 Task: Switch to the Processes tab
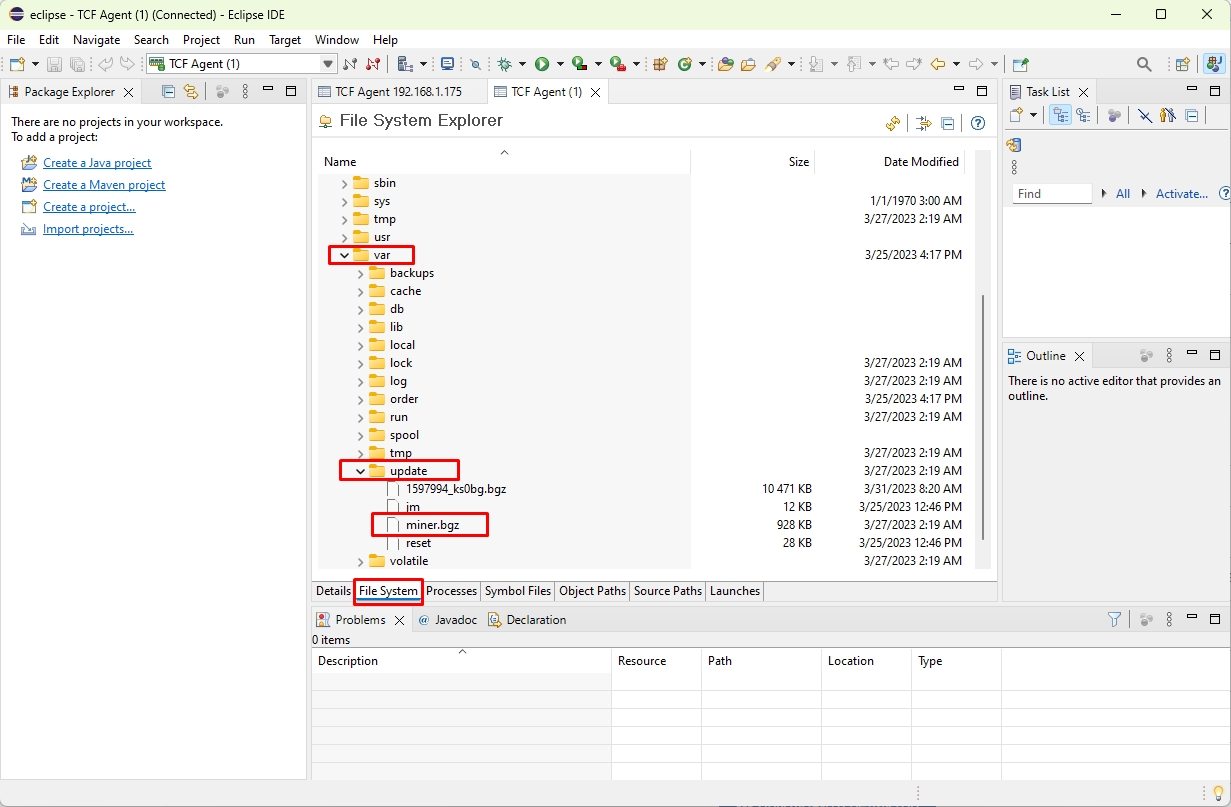(x=451, y=591)
